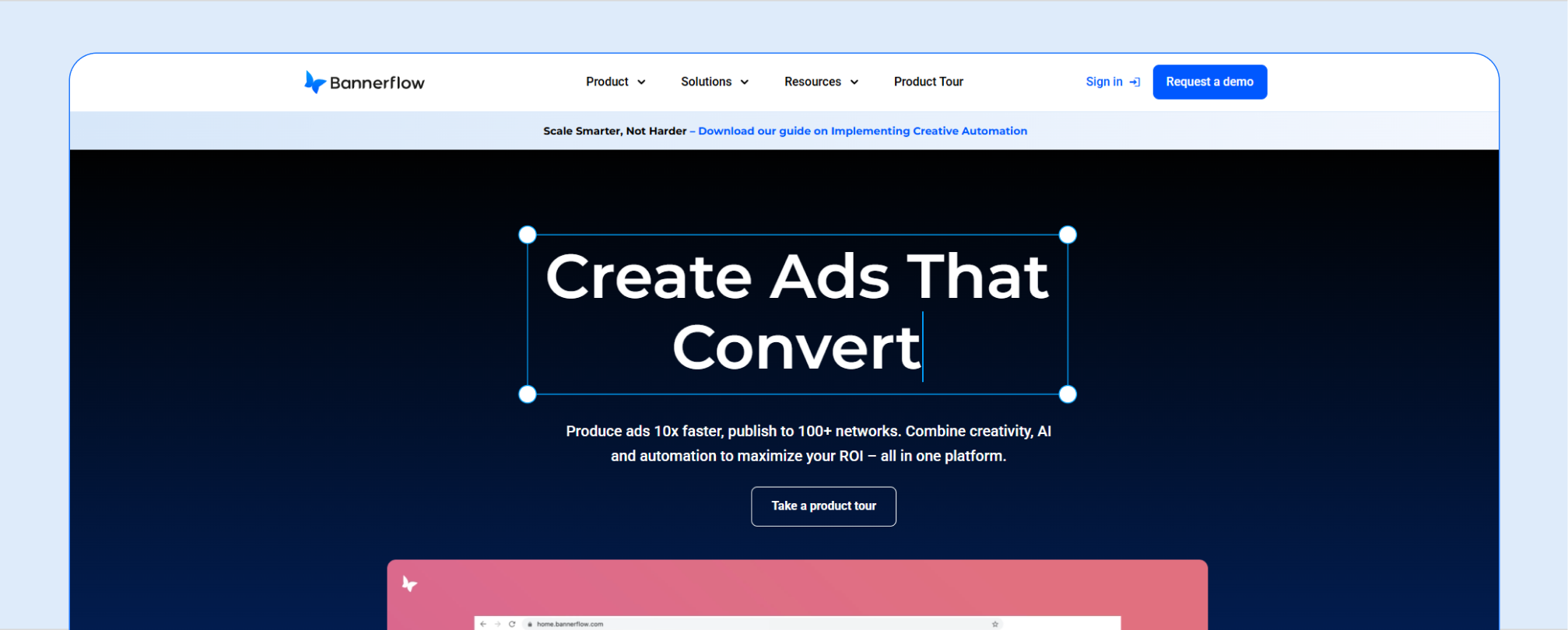Viewport: 1568px width, 630px height.
Task: Click the top-right handle of headline box
Action: click(1068, 235)
